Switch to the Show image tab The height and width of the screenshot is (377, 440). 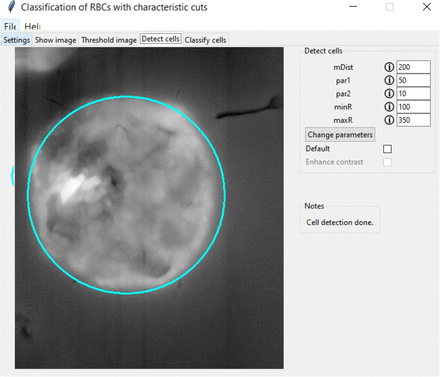pos(55,40)
